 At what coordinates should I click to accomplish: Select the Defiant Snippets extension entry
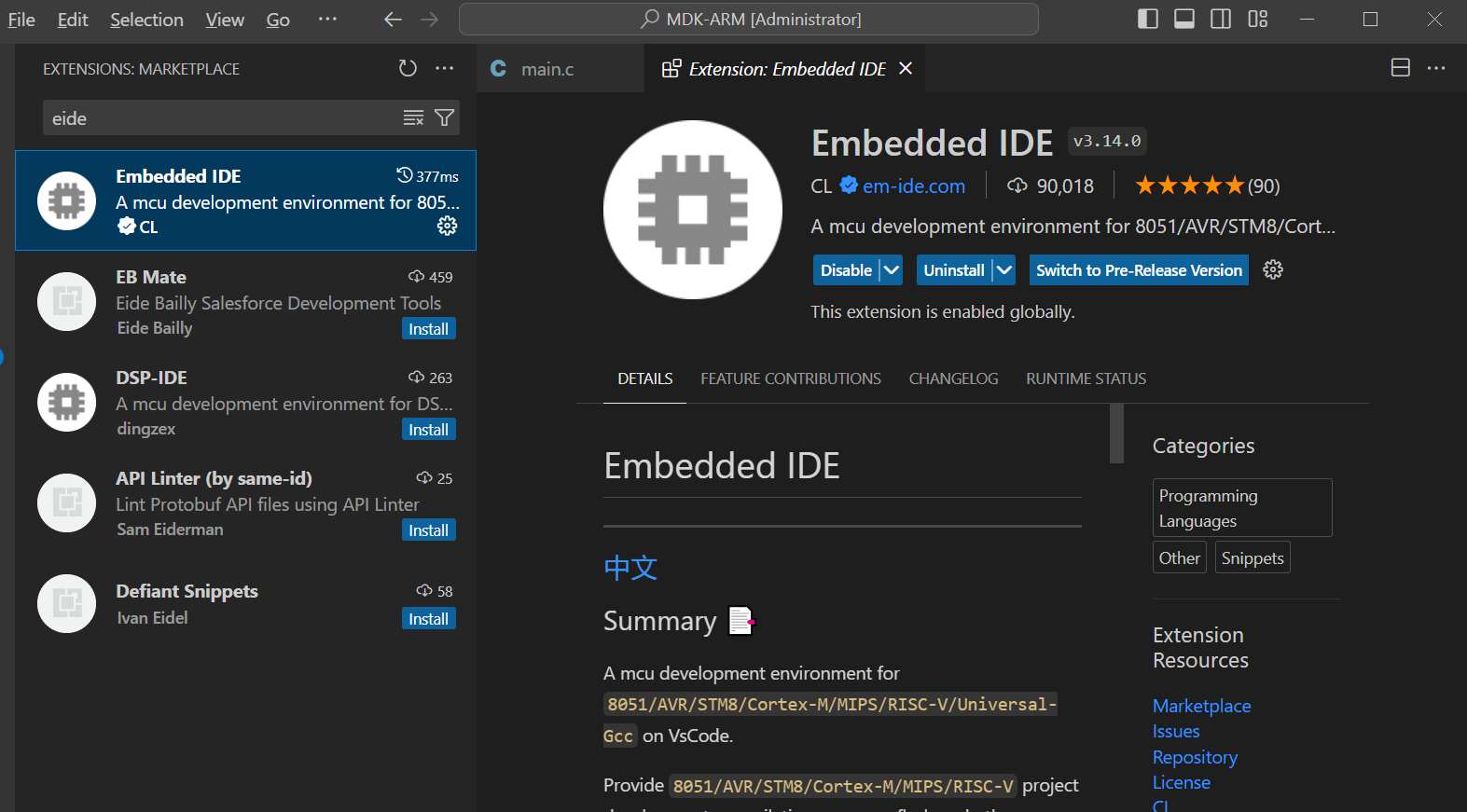point(246,603)
